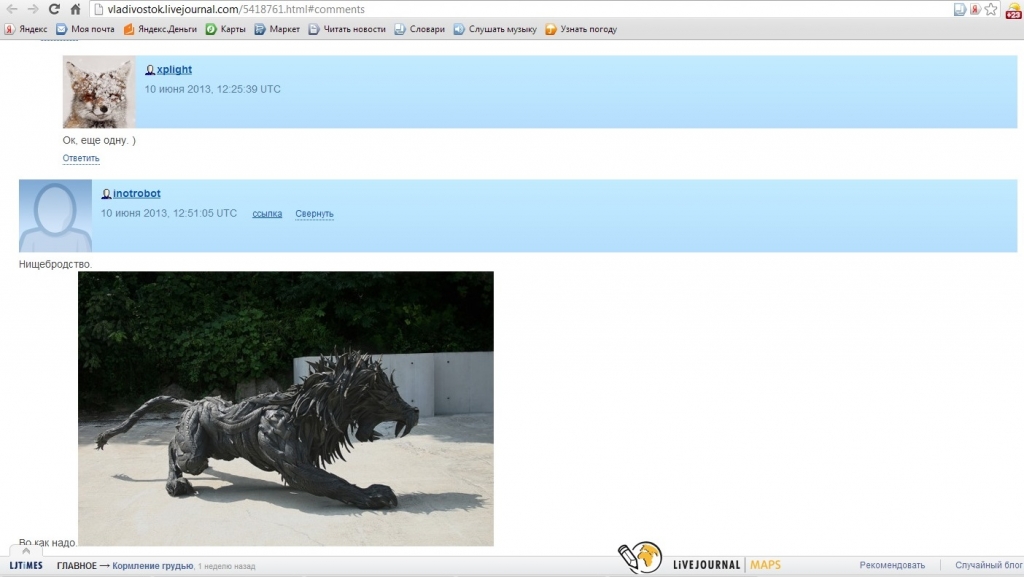The image size is (1024, 577).
Task: Open the browser menu icon at far right
Action: pos(1014,10)
